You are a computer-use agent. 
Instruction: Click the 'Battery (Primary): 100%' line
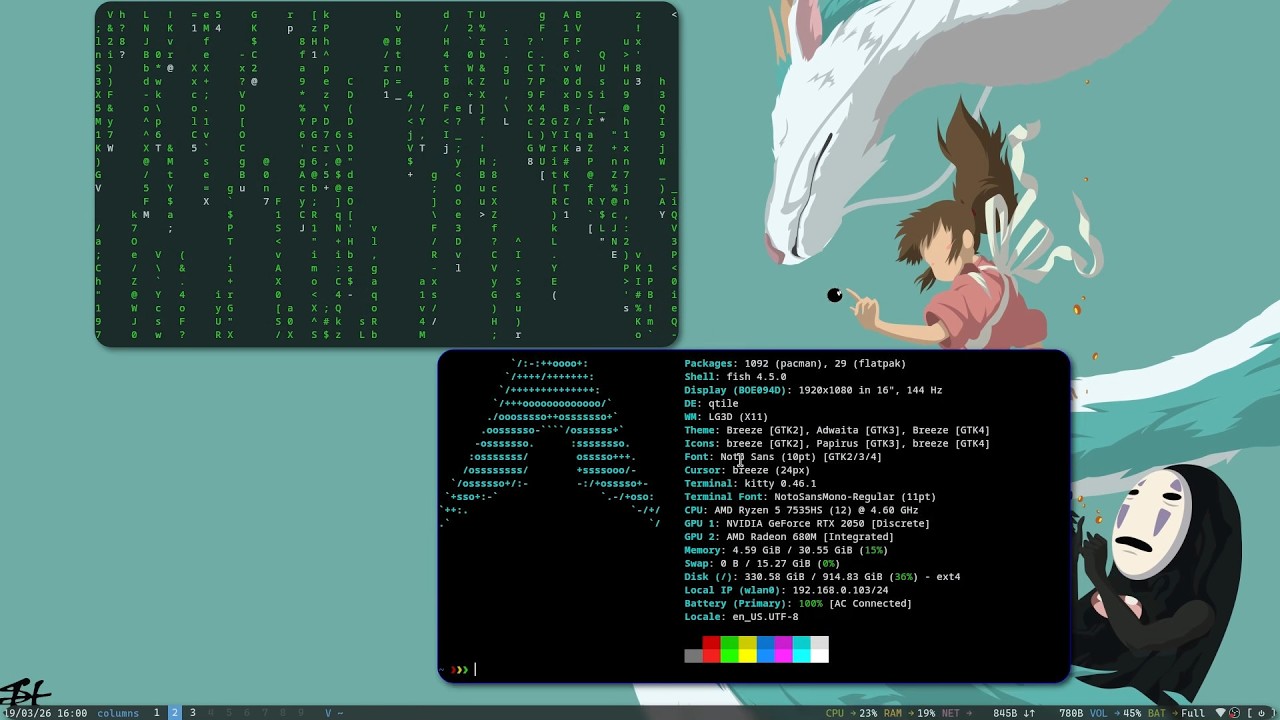[x=798, y=603]
